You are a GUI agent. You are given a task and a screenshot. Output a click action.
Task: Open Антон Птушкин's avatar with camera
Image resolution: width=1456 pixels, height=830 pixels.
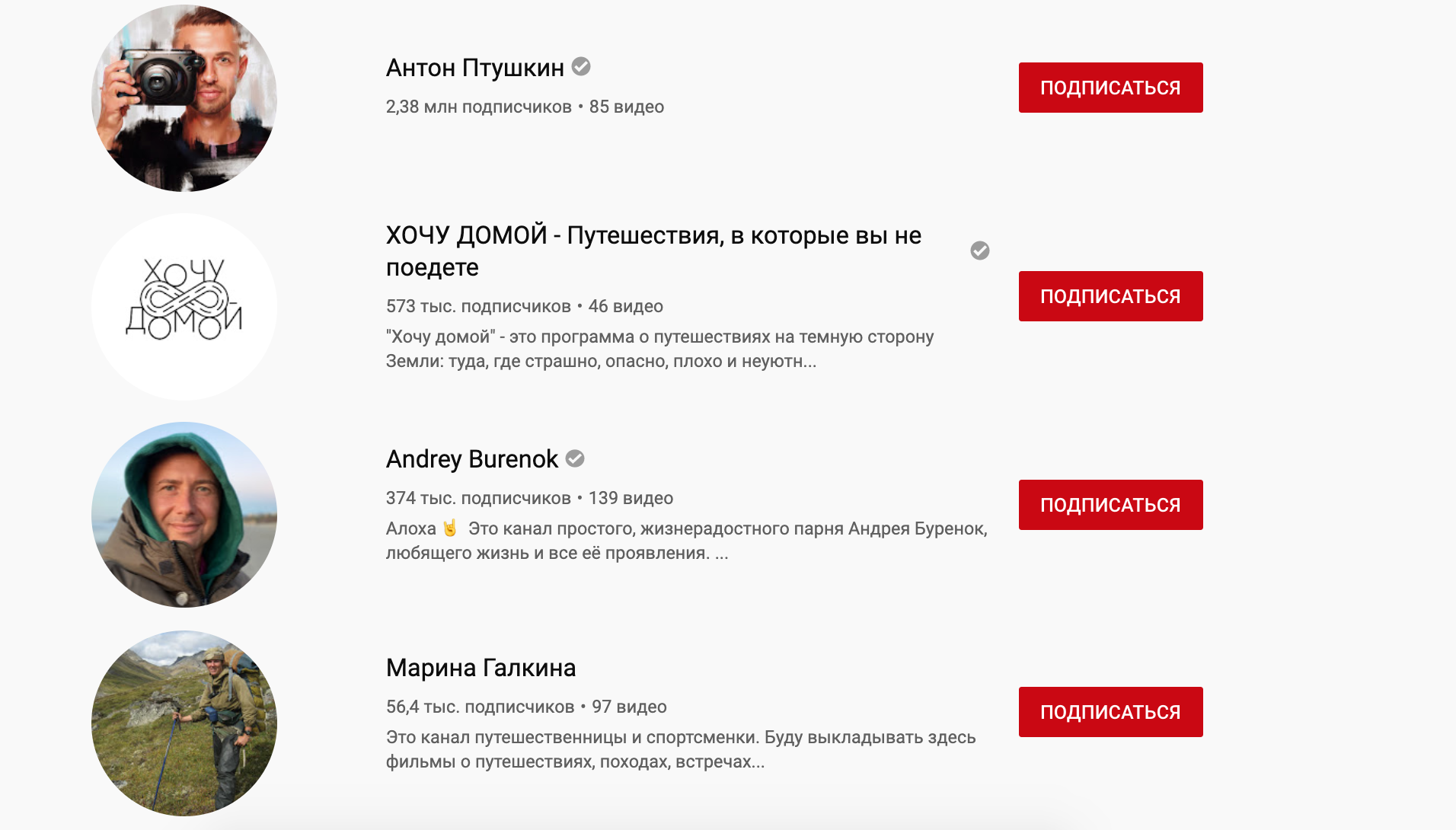coord(184,98)
